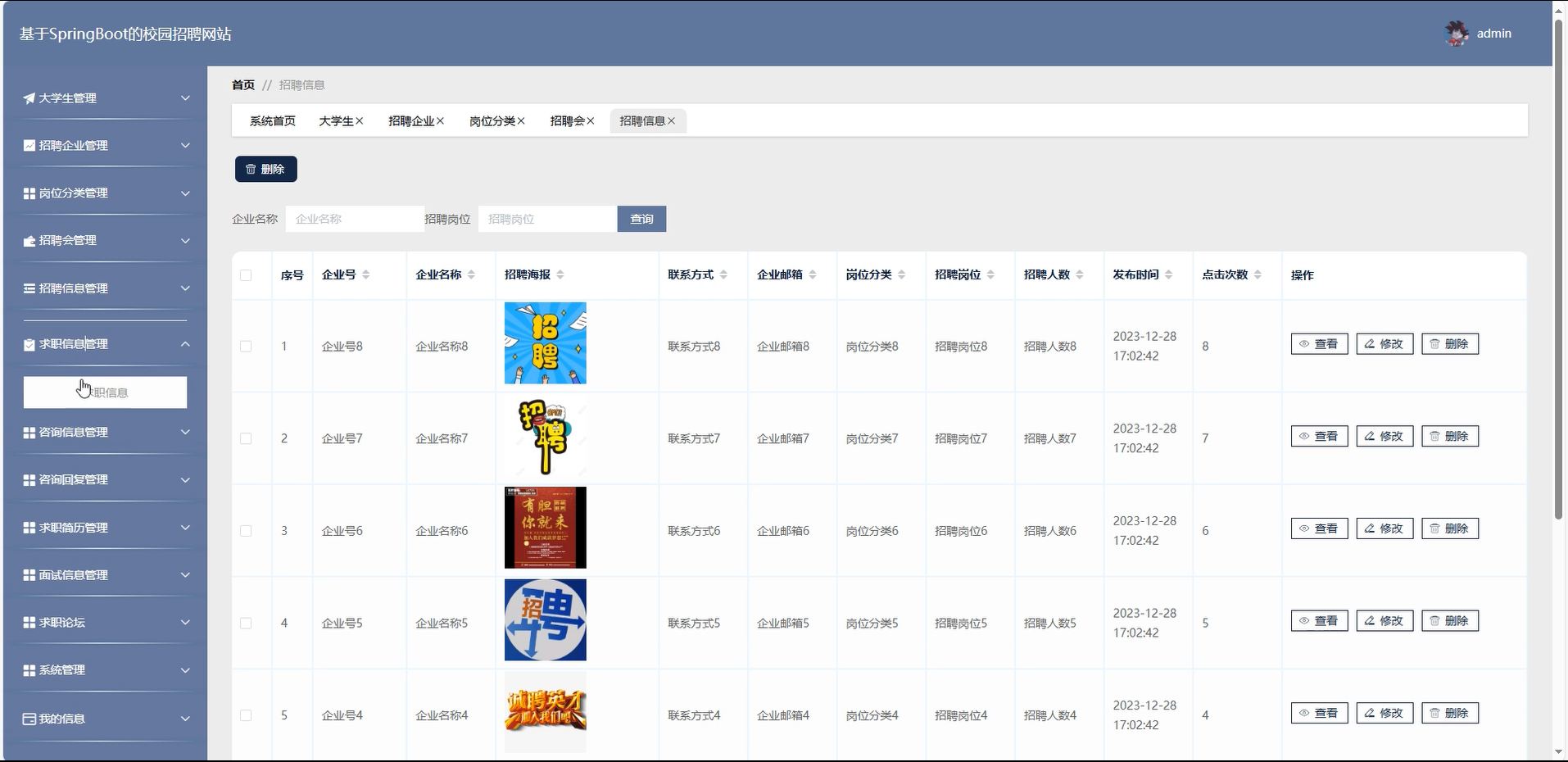1568x762 pixels.
Task: Expand the 招聘会管理 menu chevron
Action: click(x=185, y=241)
